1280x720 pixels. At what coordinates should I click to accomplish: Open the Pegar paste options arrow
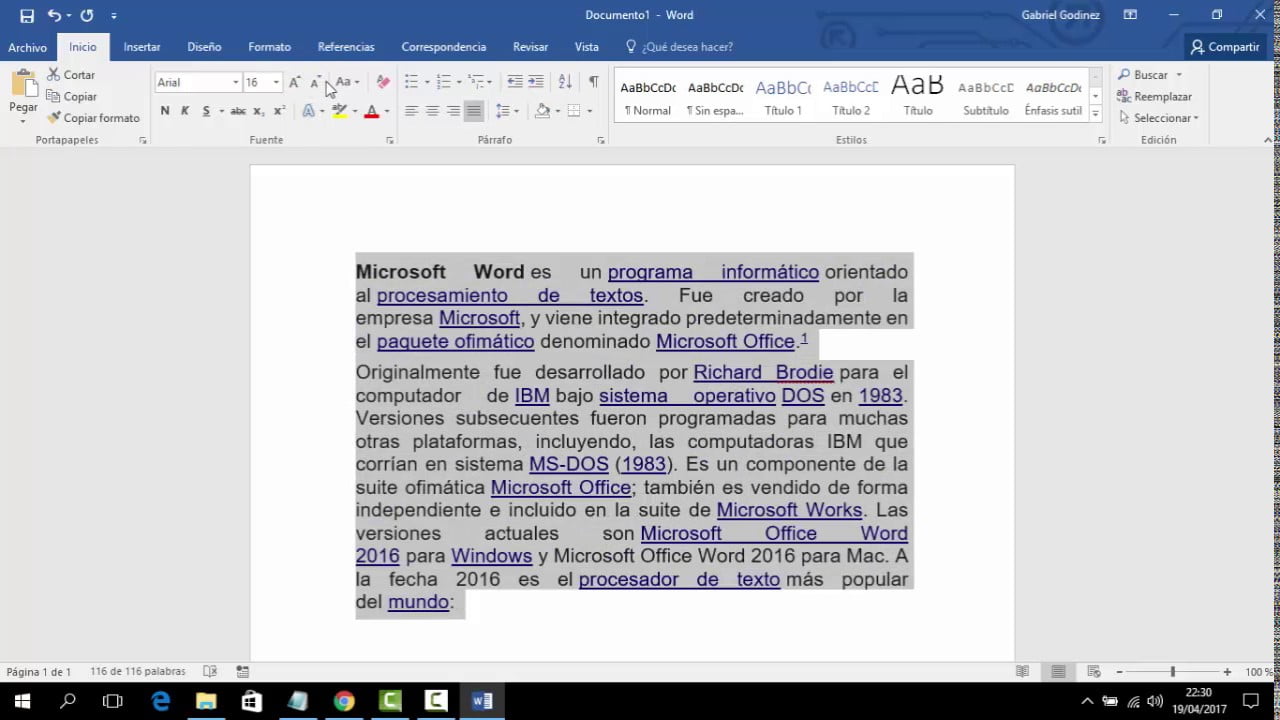pos(23,121)
